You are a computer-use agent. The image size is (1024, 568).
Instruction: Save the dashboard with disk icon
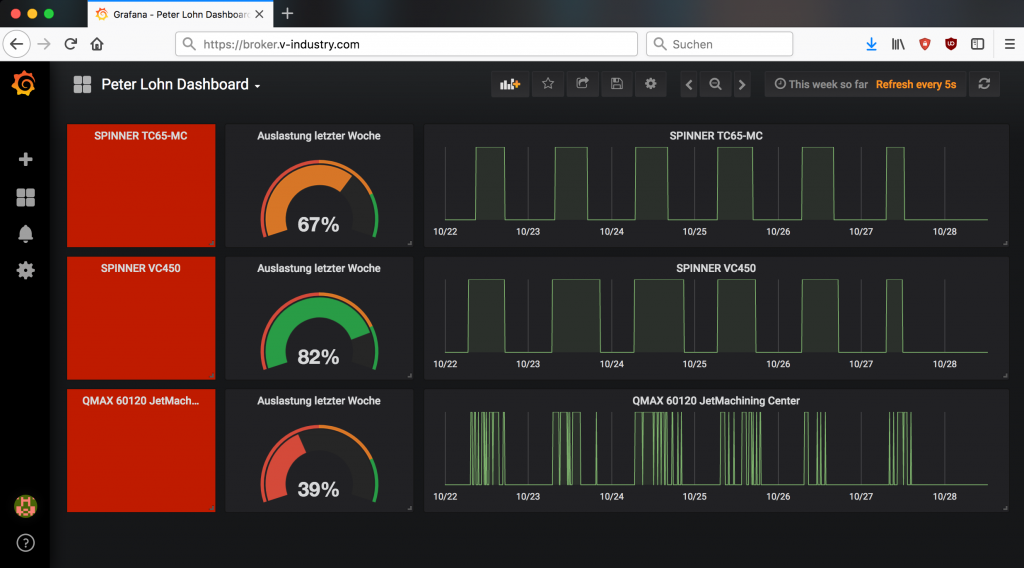[616, 84]
